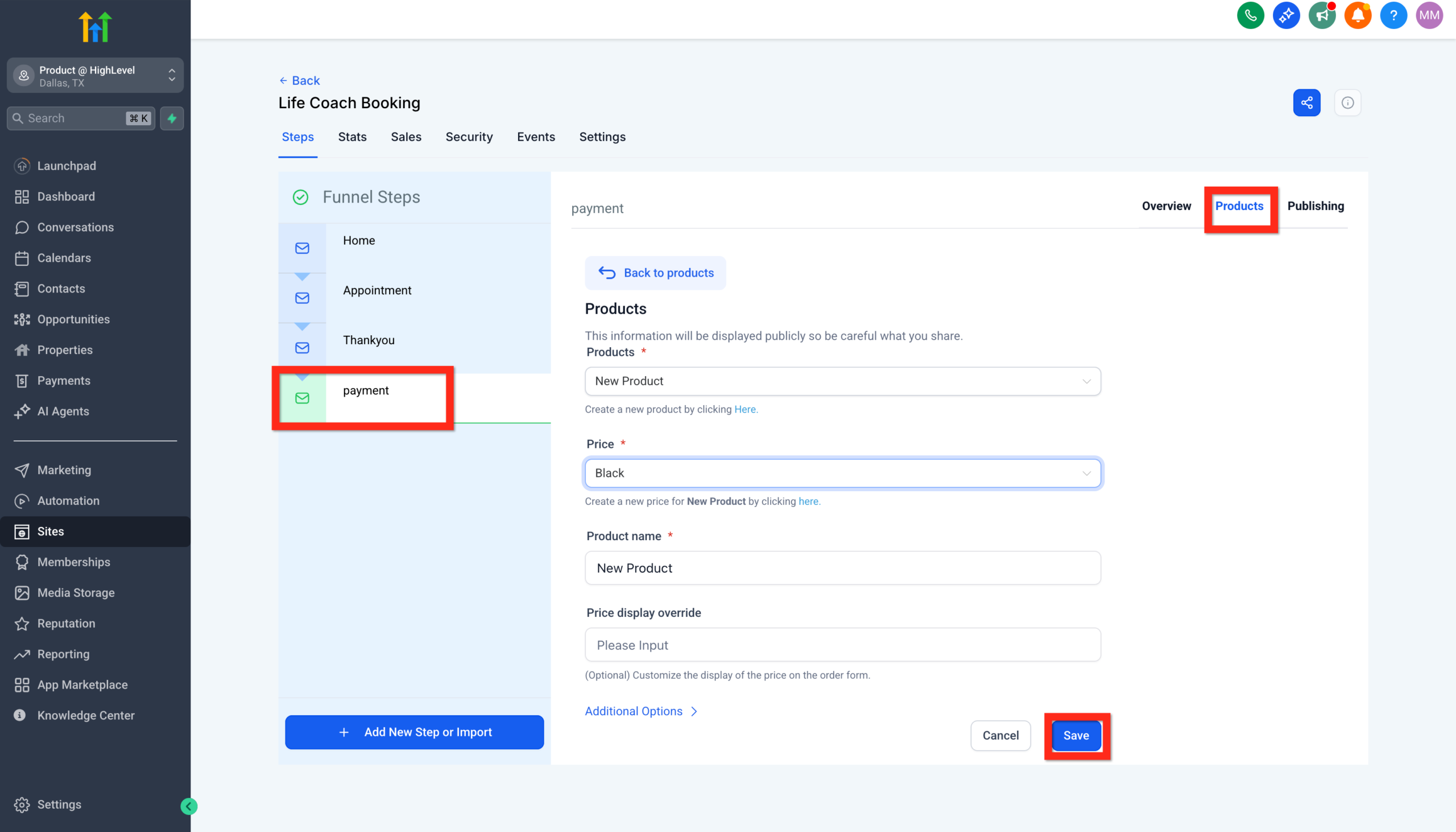The width and height of the screenshot is (1456, 832).
Task: Go to Media Storage
Action: click(x=76, y=592)
